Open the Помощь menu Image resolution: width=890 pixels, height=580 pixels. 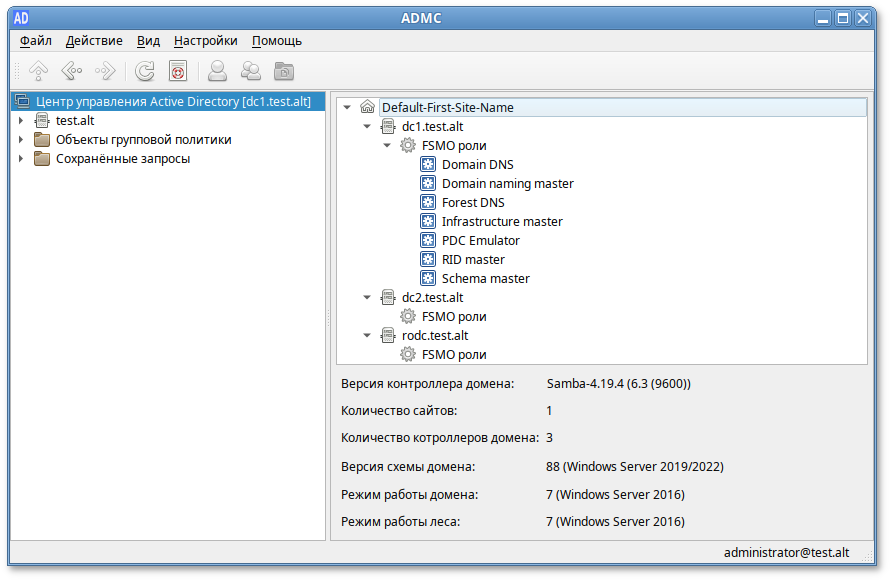click(x=276, y=41)
